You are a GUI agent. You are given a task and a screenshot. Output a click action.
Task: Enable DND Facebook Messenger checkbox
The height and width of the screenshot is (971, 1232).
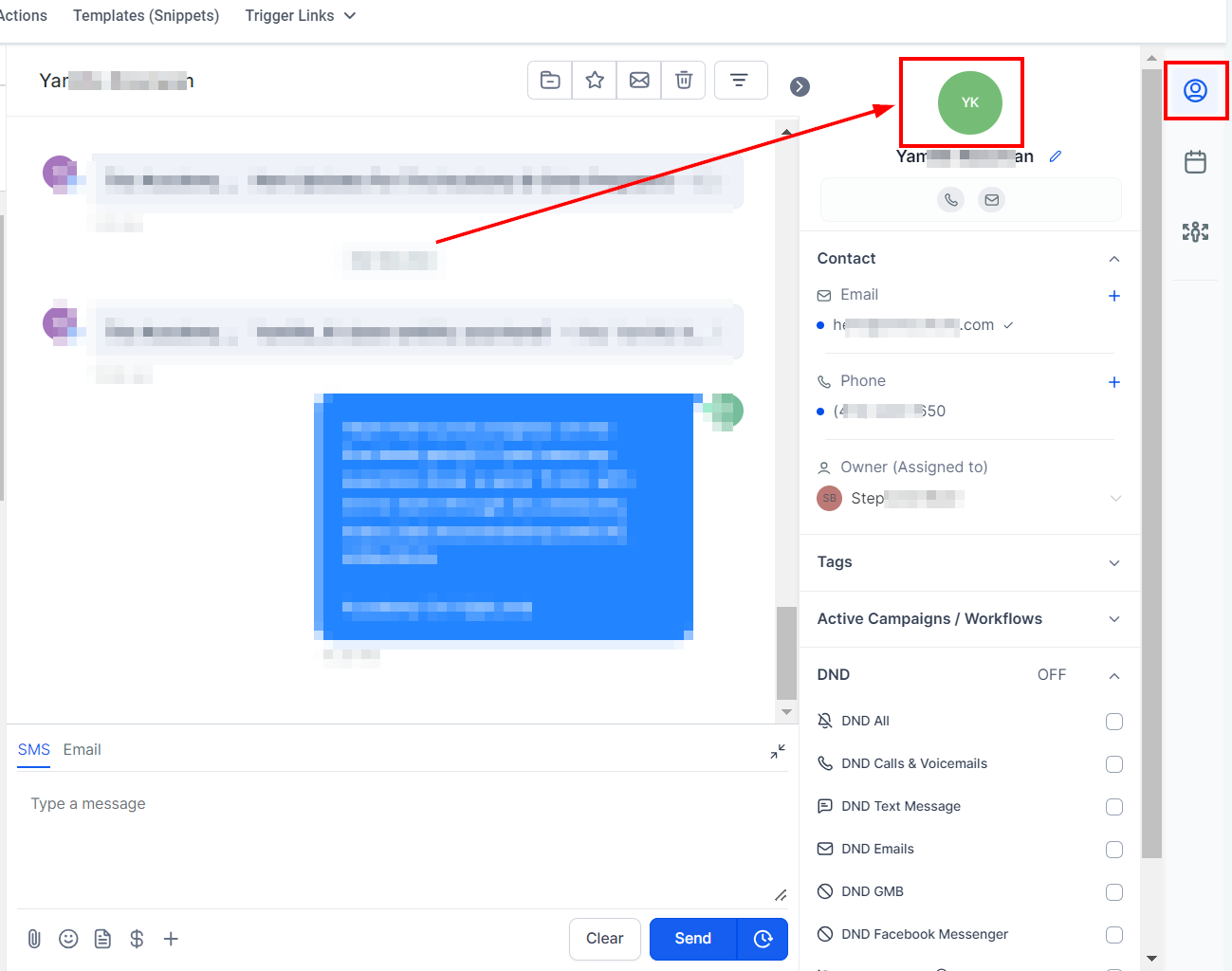tap(1114, 935)
